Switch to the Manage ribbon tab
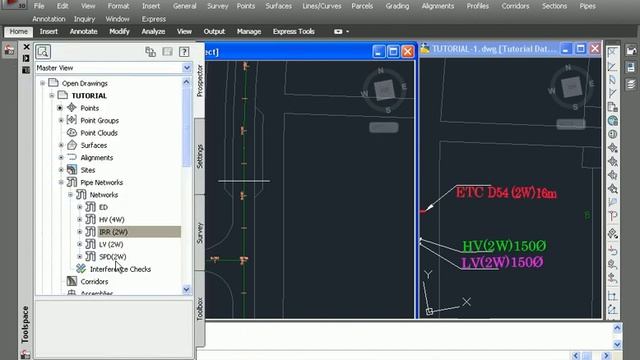This screenshot has width=640, height=360. point(249,31)
